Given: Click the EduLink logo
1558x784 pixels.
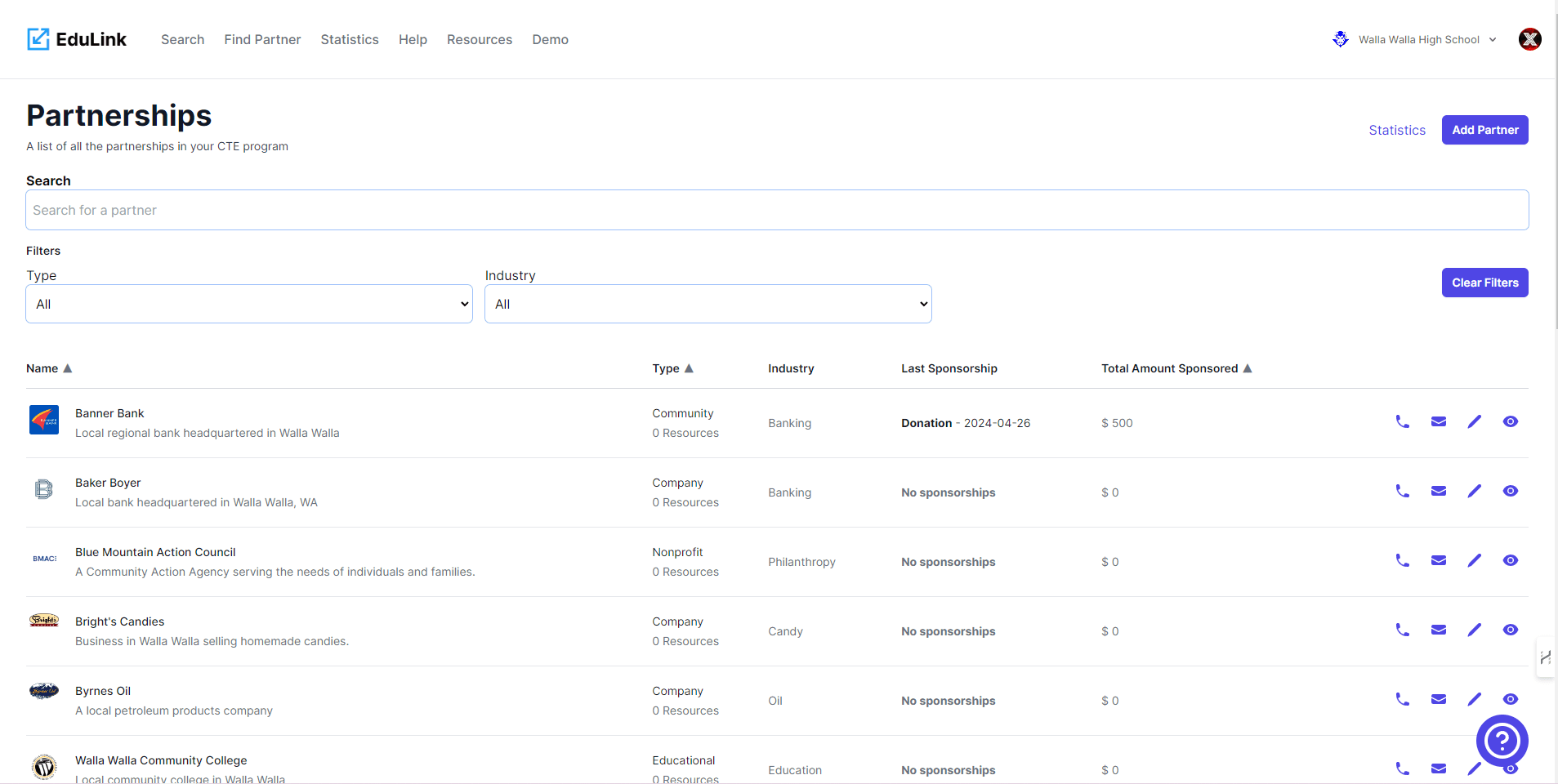Looking at the screenshot, I should (77, 39).
